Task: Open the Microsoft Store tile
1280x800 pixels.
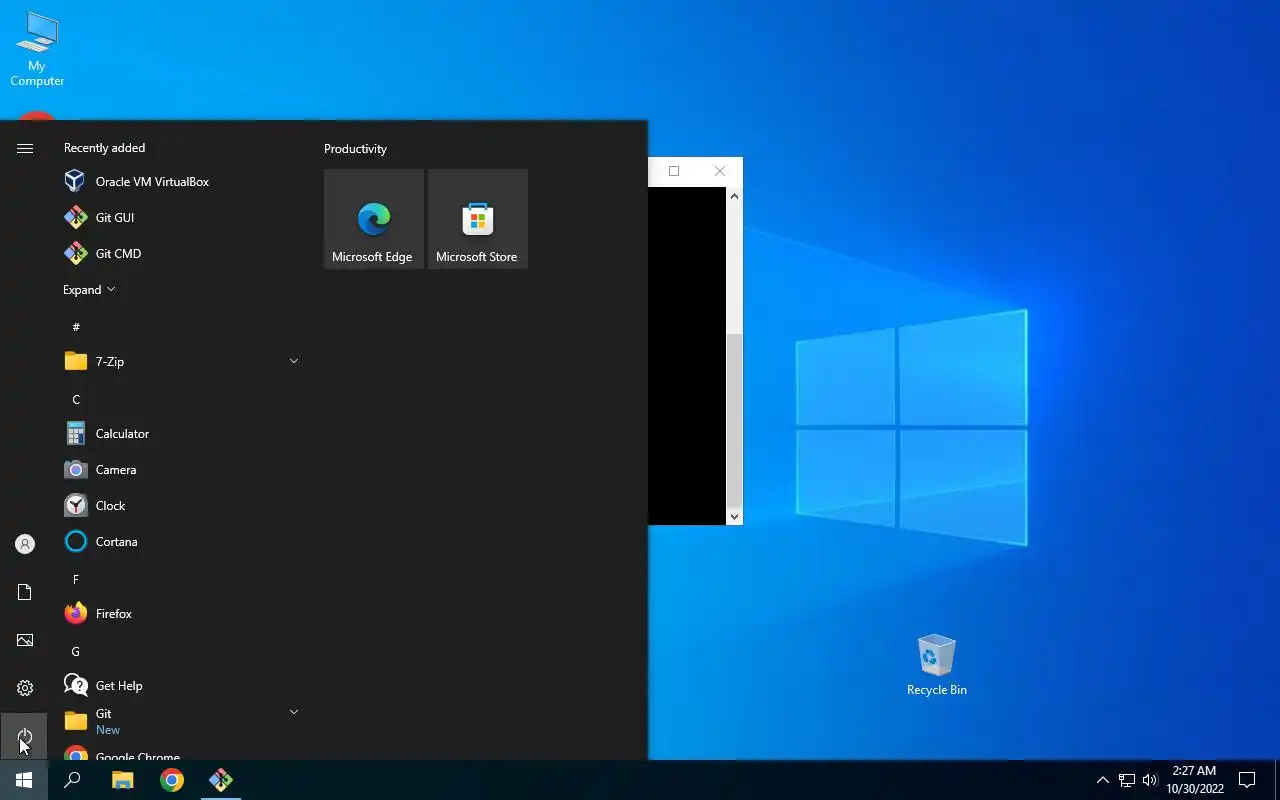Action: pos(478,219)
